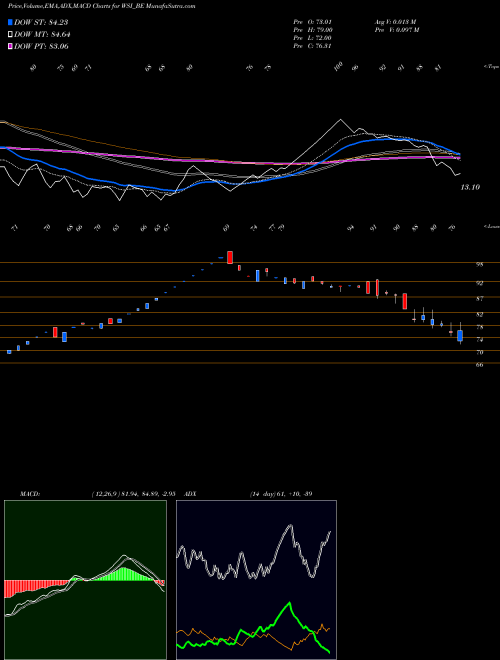Screen dimensions: 500x660
Task: Click the 70 price axis label
Action: point(479,352)
